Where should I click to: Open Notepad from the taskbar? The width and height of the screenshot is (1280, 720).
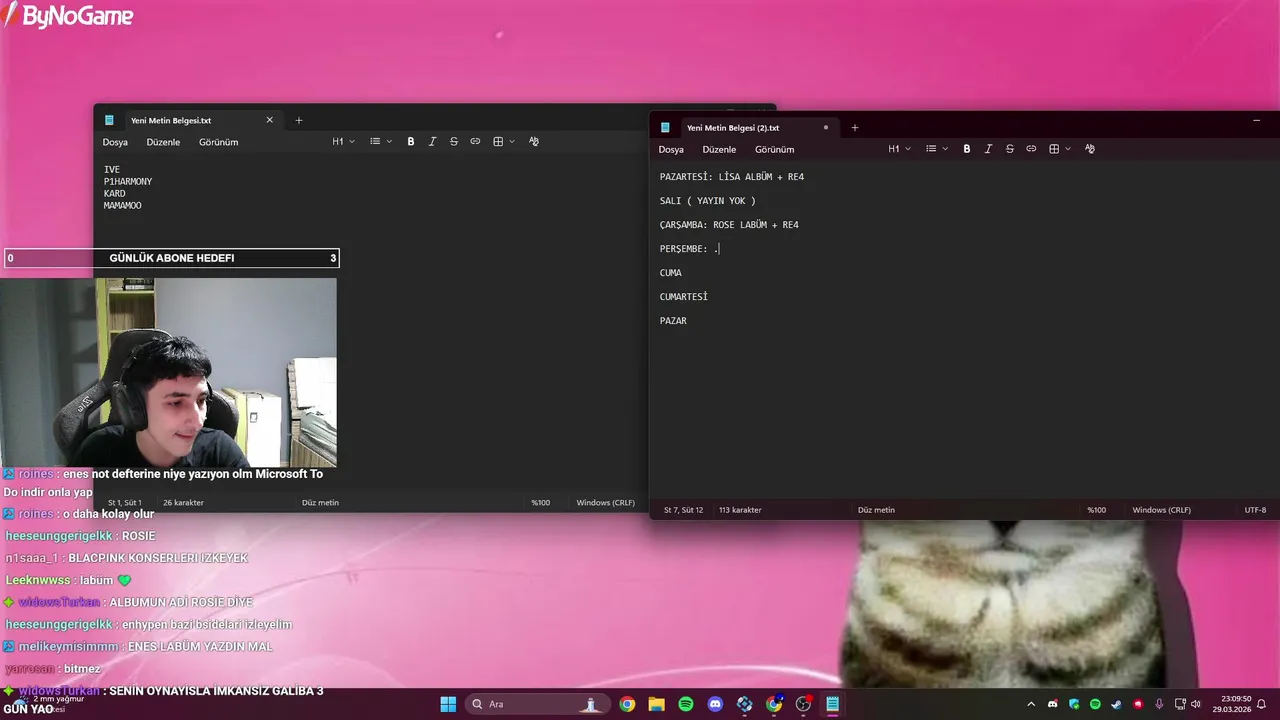pos(832,704)
